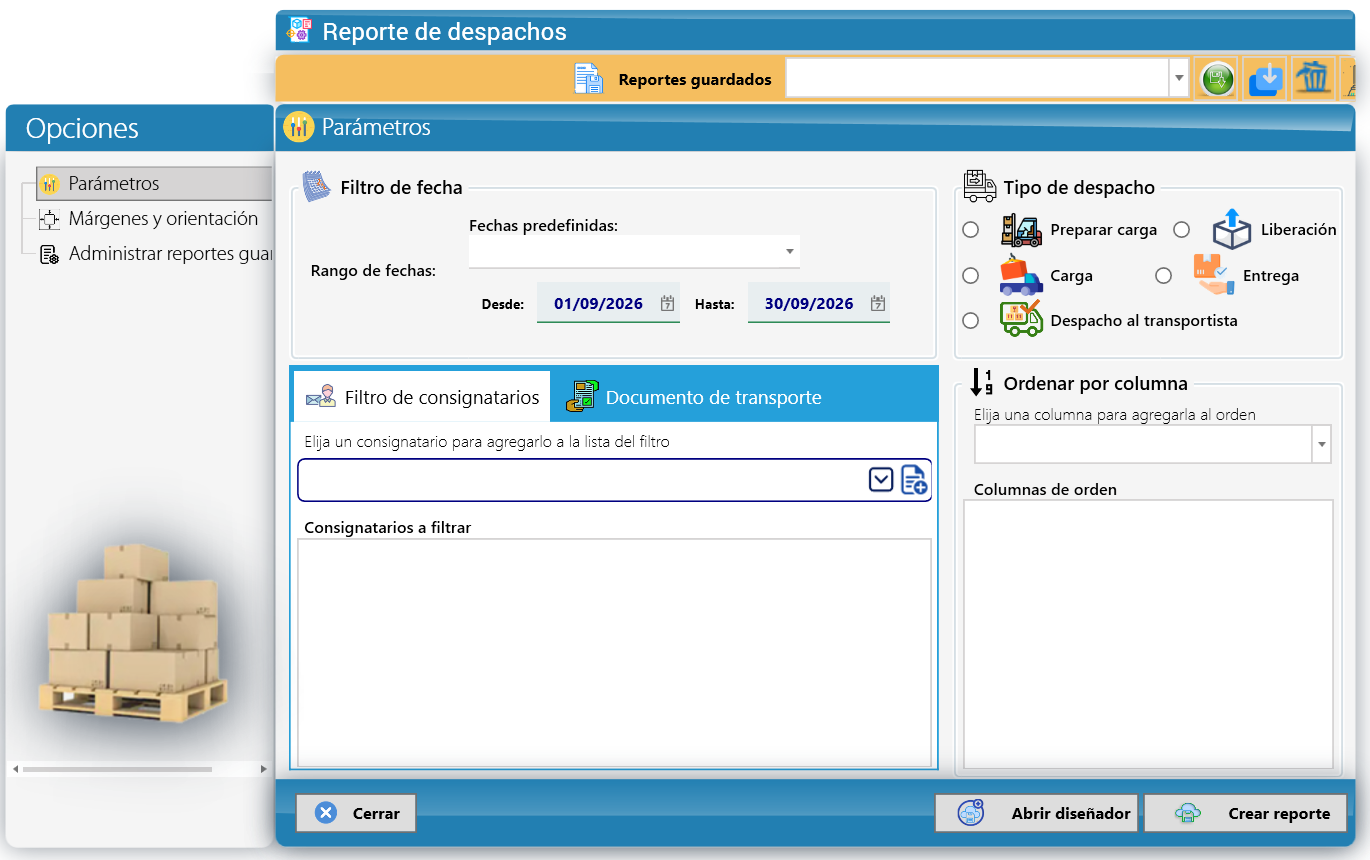Click add consignee document-plus icon
The width and height of the screenshot is (1370, 860).
pos(914,480)
